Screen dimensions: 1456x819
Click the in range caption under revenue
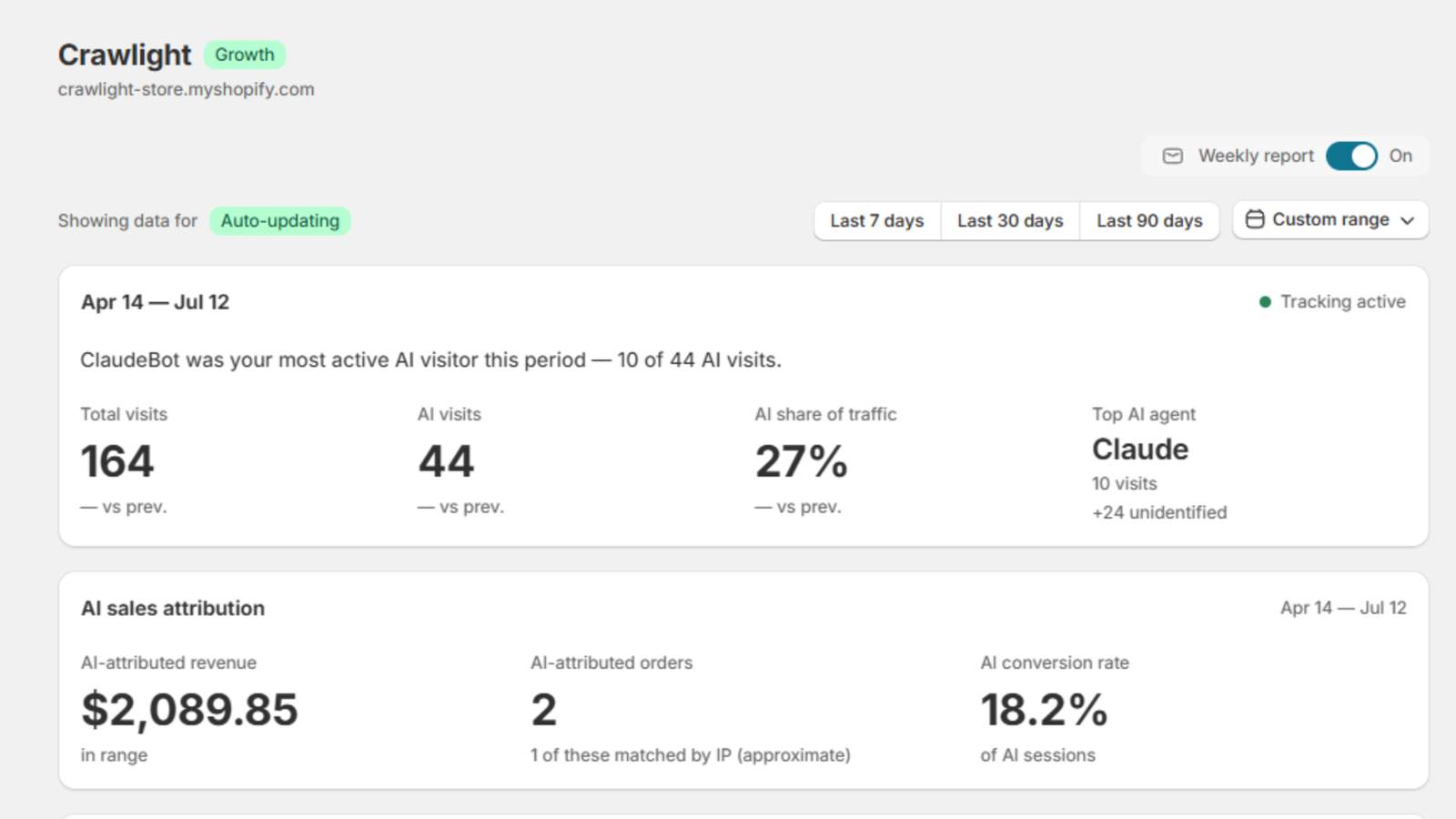point(114,755)
